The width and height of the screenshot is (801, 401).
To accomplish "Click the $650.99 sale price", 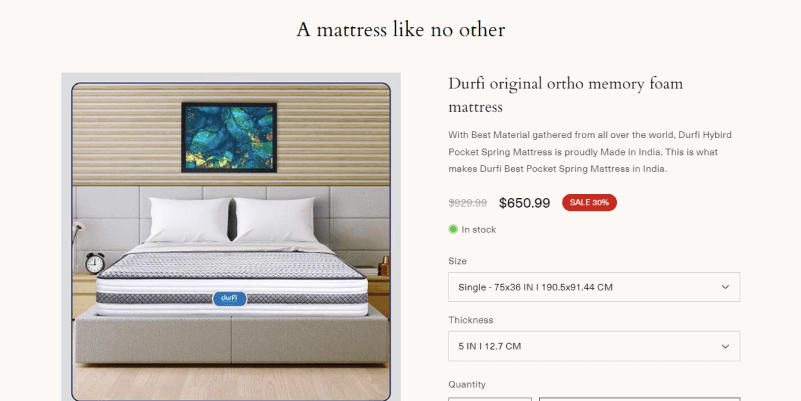I will [524, 203].
